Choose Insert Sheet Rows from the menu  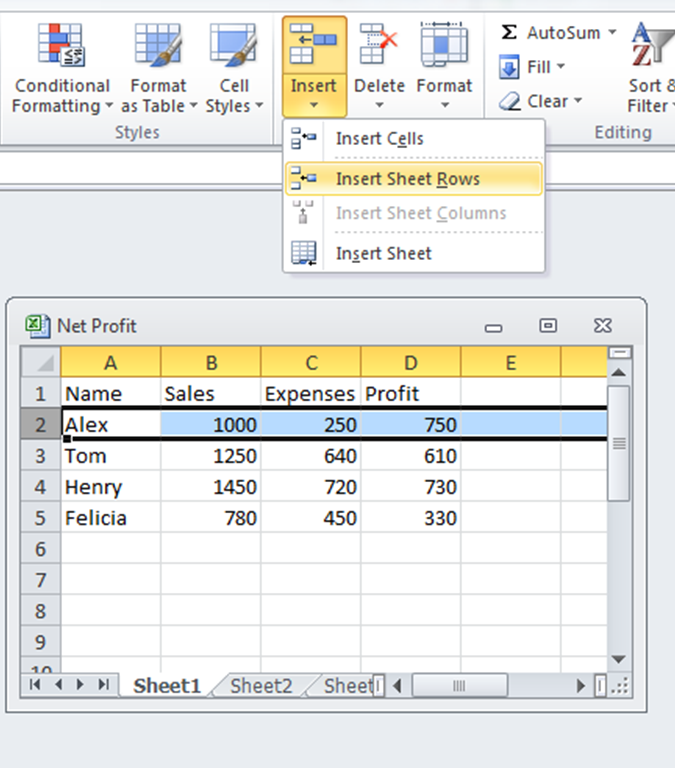click(x=413, y=179)
